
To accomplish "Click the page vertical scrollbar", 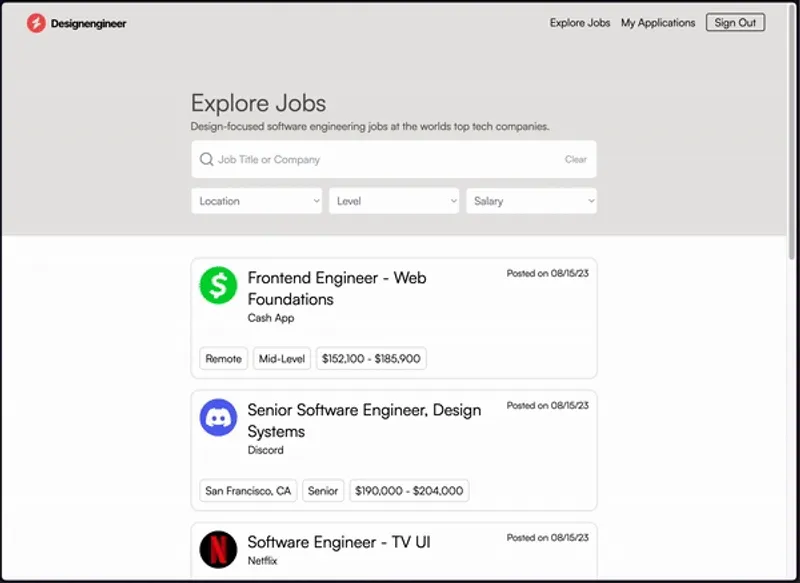I will pos(792,133).
